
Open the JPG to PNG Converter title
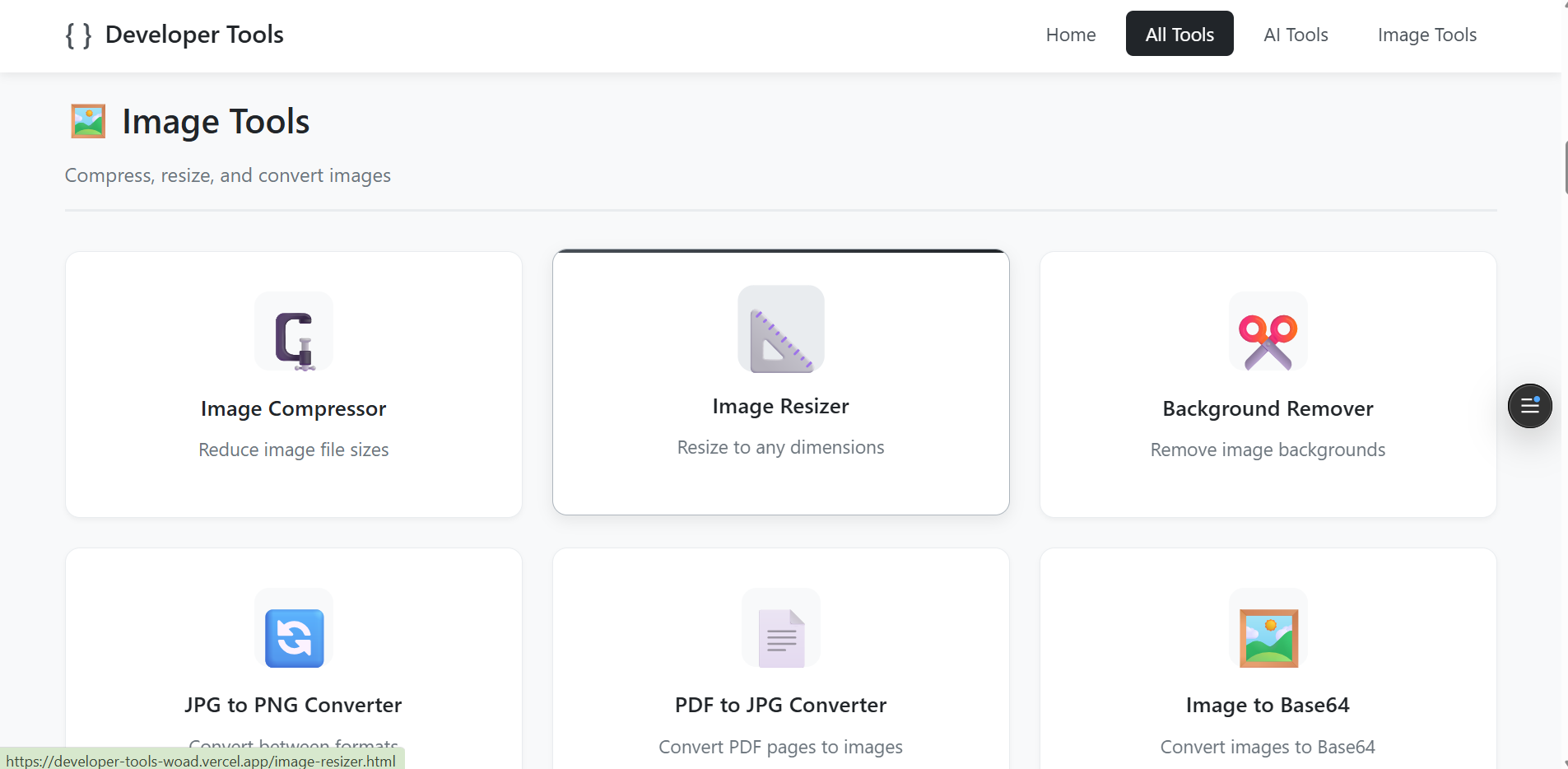point(294,705)
